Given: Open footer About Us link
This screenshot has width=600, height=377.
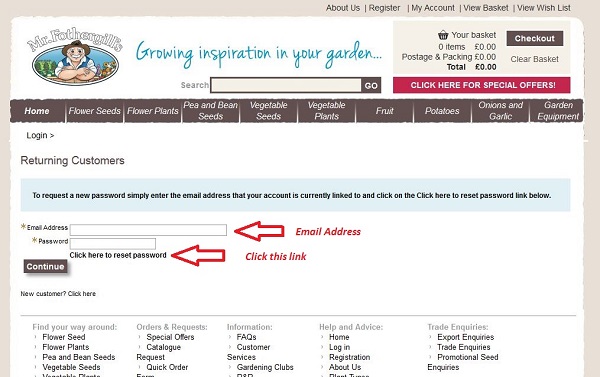Looking at the screenshot, I should pos(345,367).
